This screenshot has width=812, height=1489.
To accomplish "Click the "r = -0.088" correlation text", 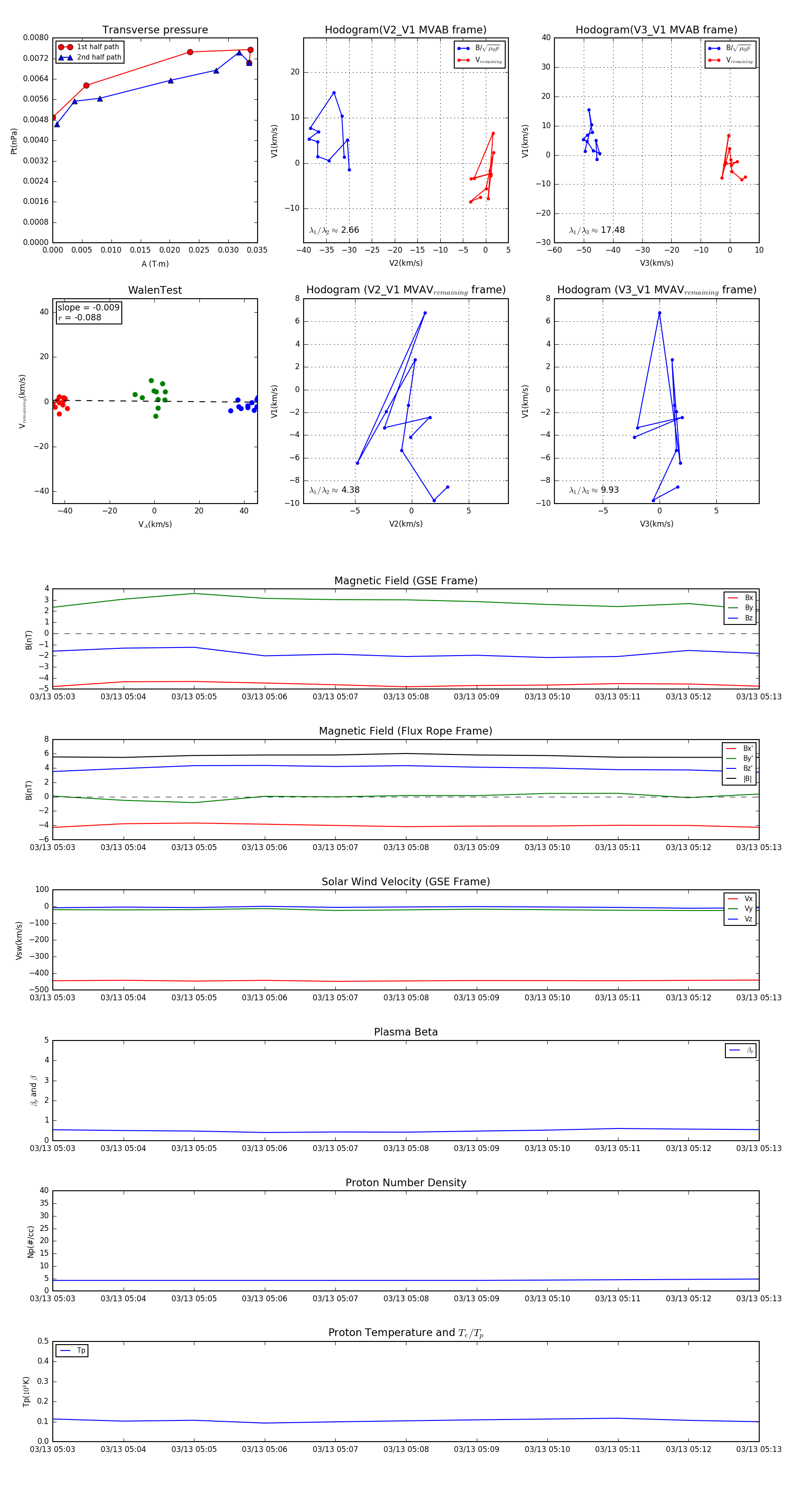I will (79, 317).
